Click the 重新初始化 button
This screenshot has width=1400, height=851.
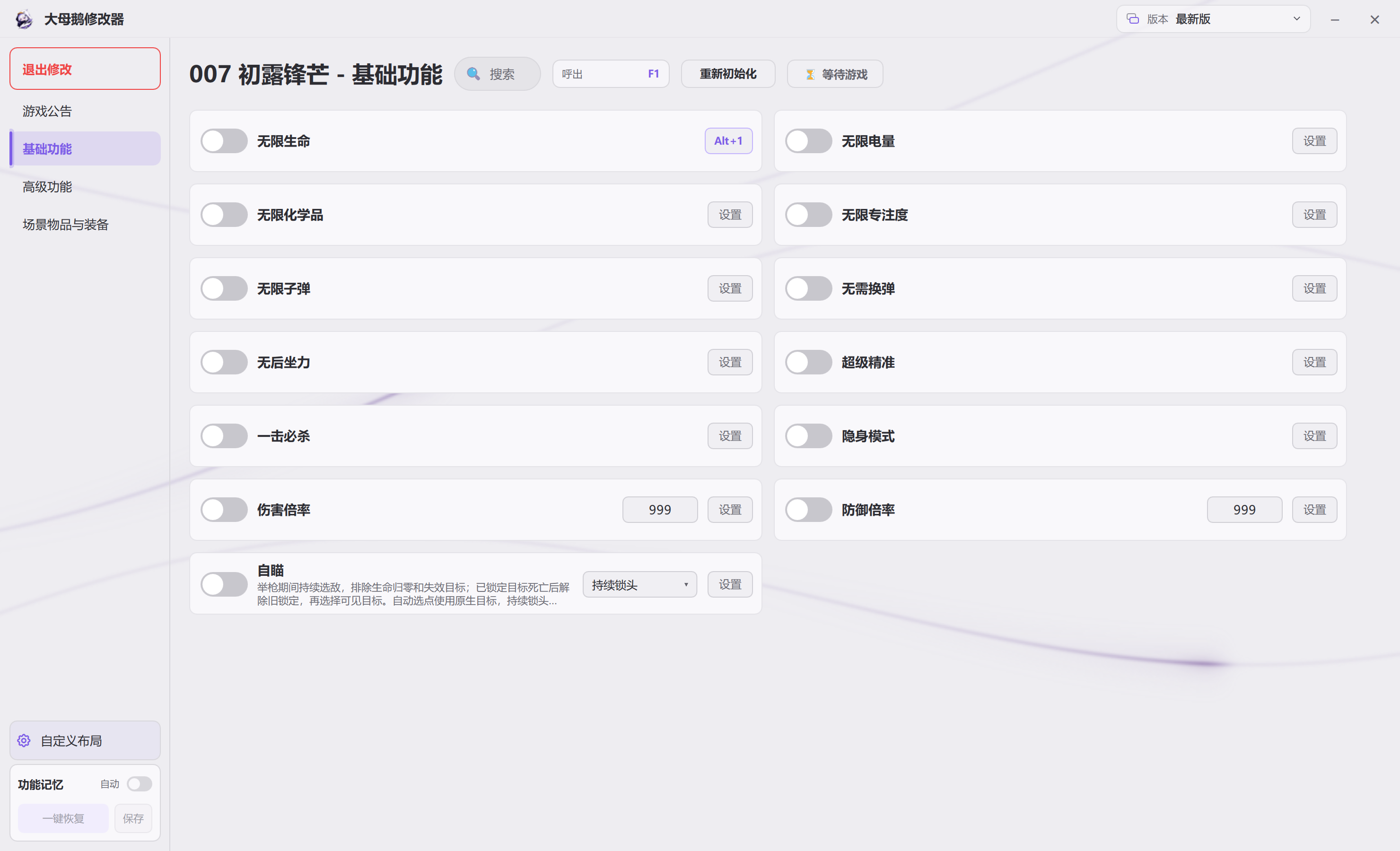[728, 74]
